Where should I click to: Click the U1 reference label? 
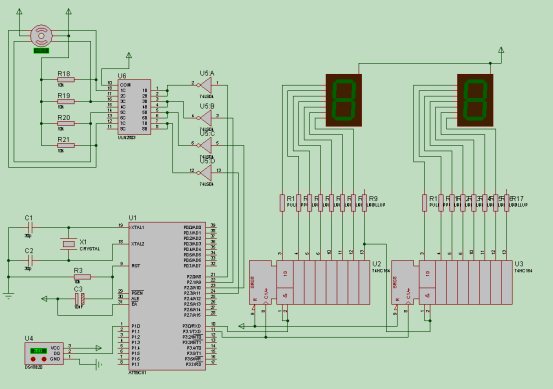click(x=133, y=218)
